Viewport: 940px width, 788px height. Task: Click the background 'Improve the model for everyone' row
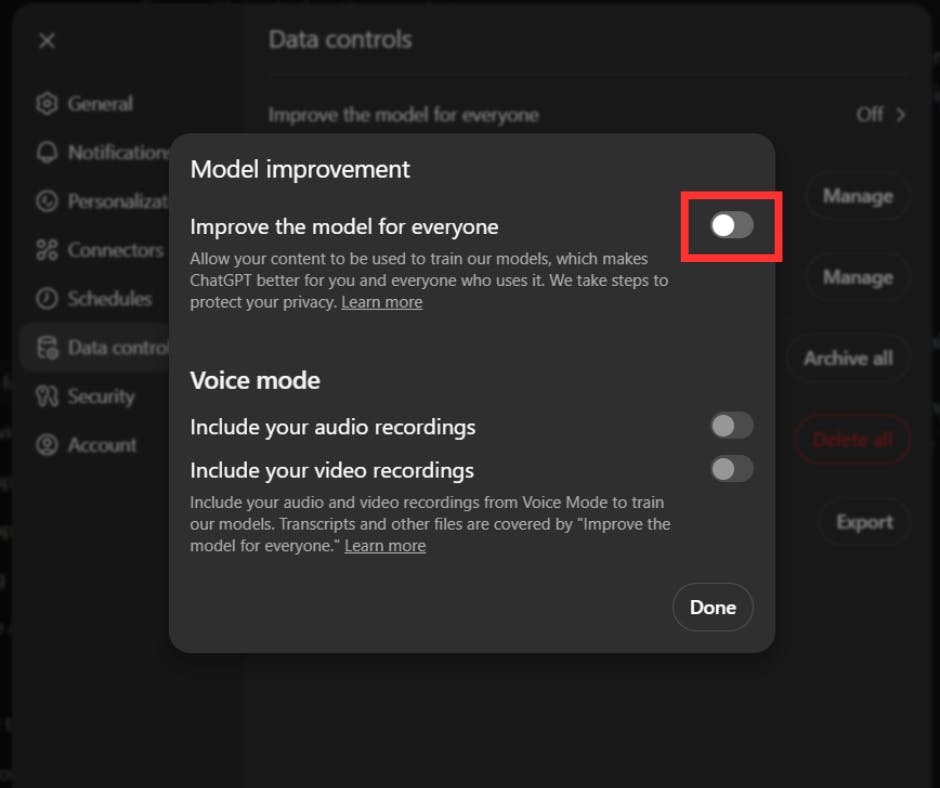click(x=586, y=115)
